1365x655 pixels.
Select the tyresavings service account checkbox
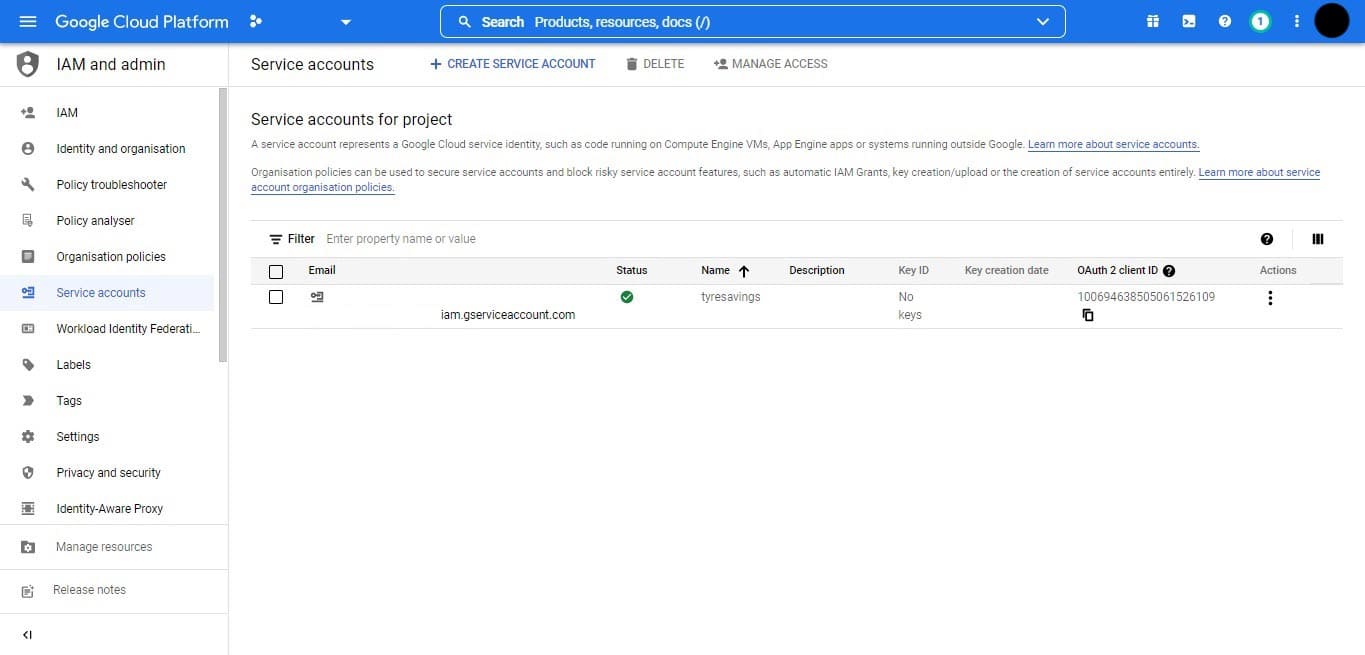pyautogui.click(x=276, y=297)
